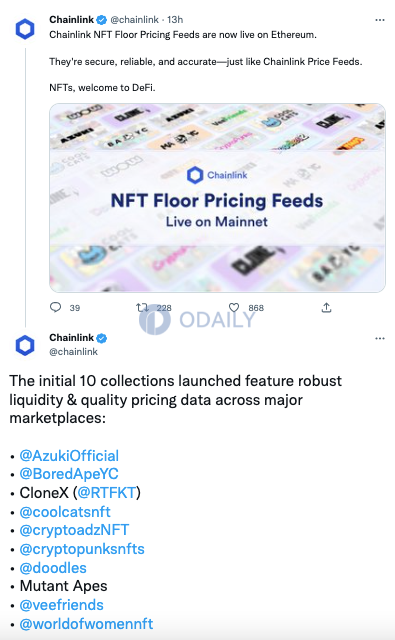Click the Chainlink avatar on top tweet

coord(25,29)
